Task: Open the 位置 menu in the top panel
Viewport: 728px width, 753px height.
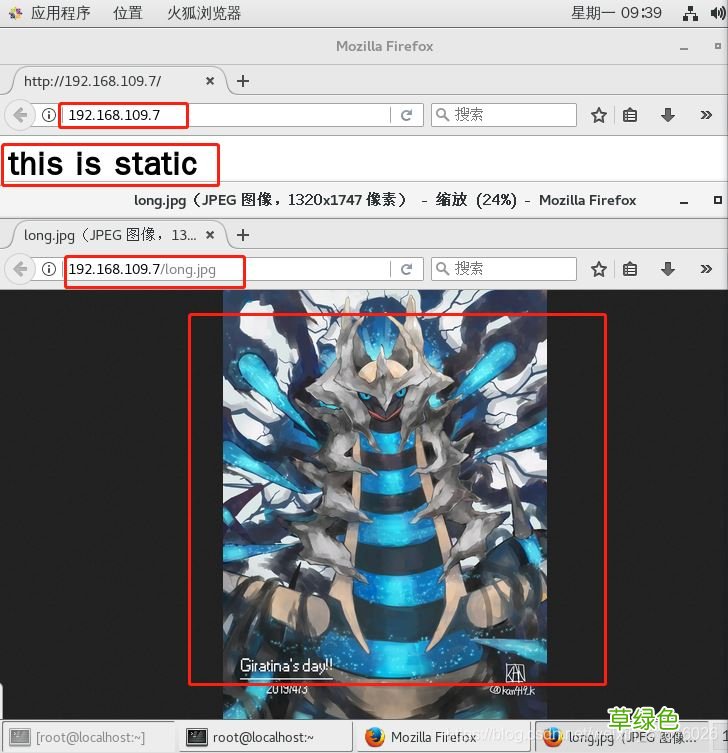Action: (127, 13)
